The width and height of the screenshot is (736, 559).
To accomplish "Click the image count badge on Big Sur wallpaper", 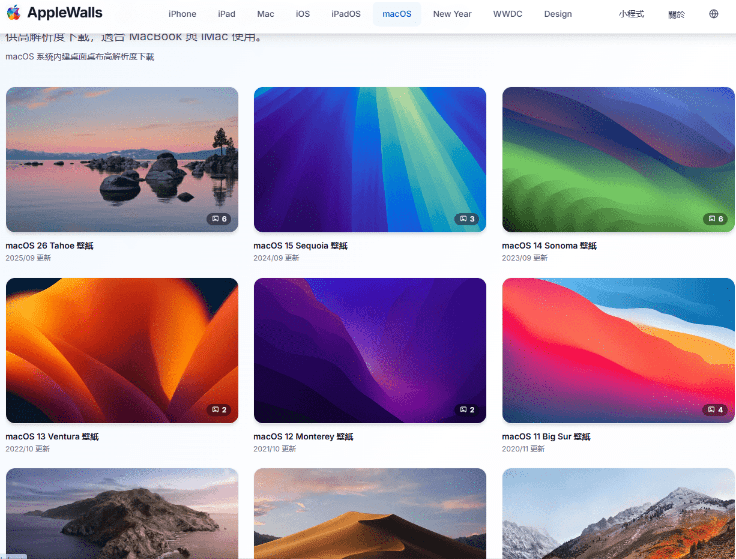I will point(715,410).
